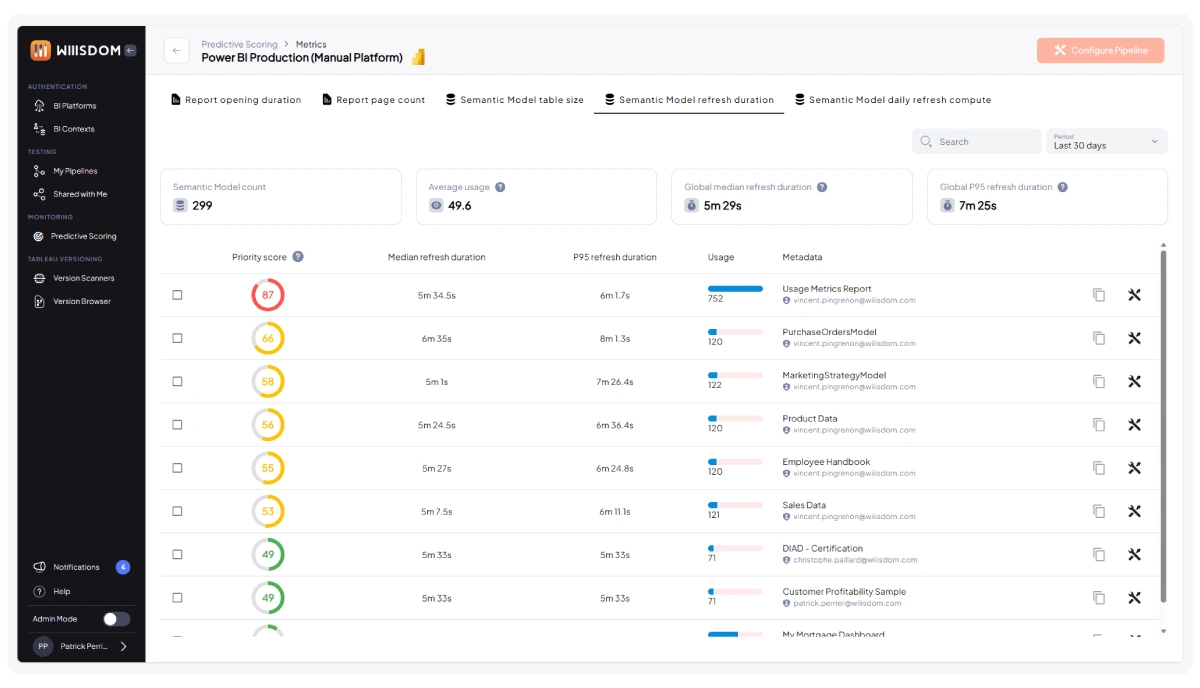Open My Pipelines in Testing section

coord(74,170)
